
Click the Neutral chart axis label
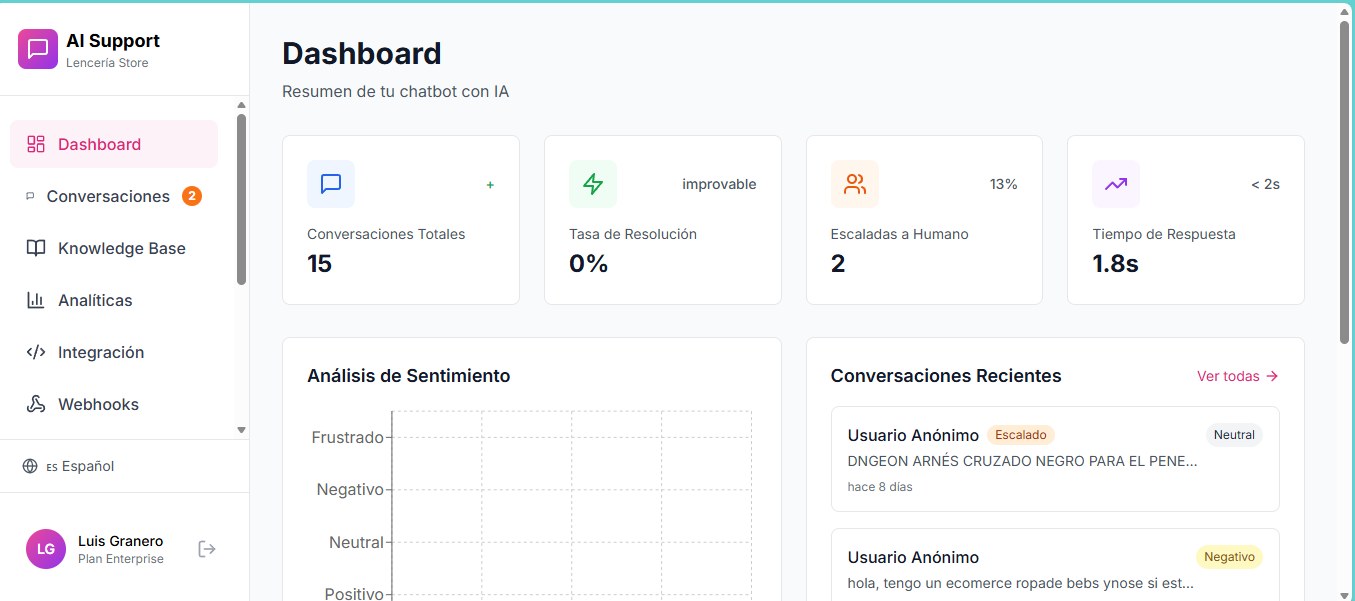[356, 542]
